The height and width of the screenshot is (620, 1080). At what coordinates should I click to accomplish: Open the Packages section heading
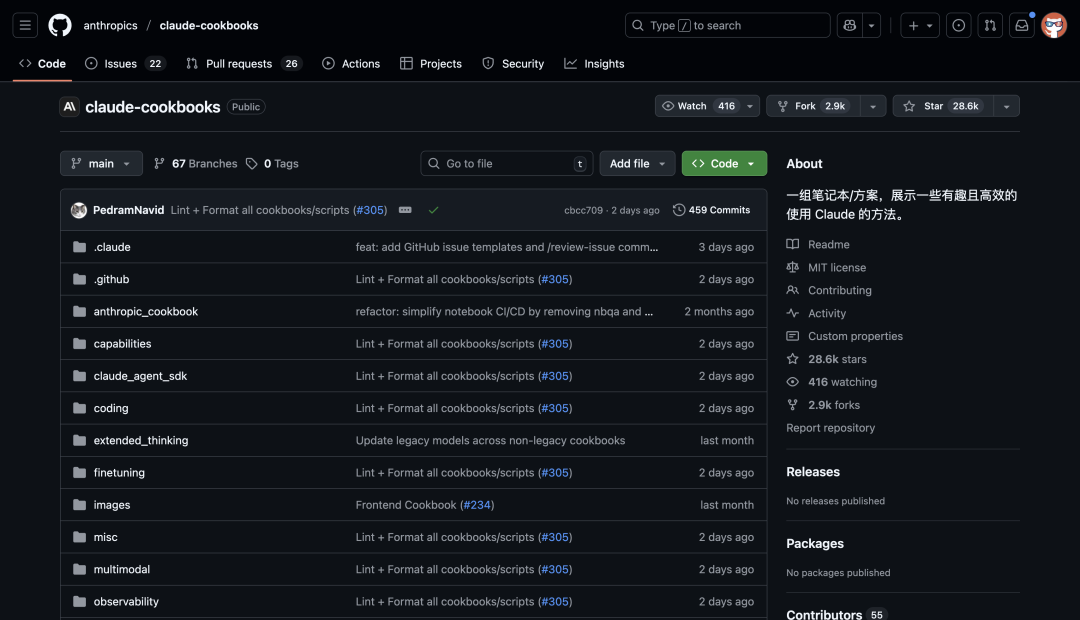(815, 544)
